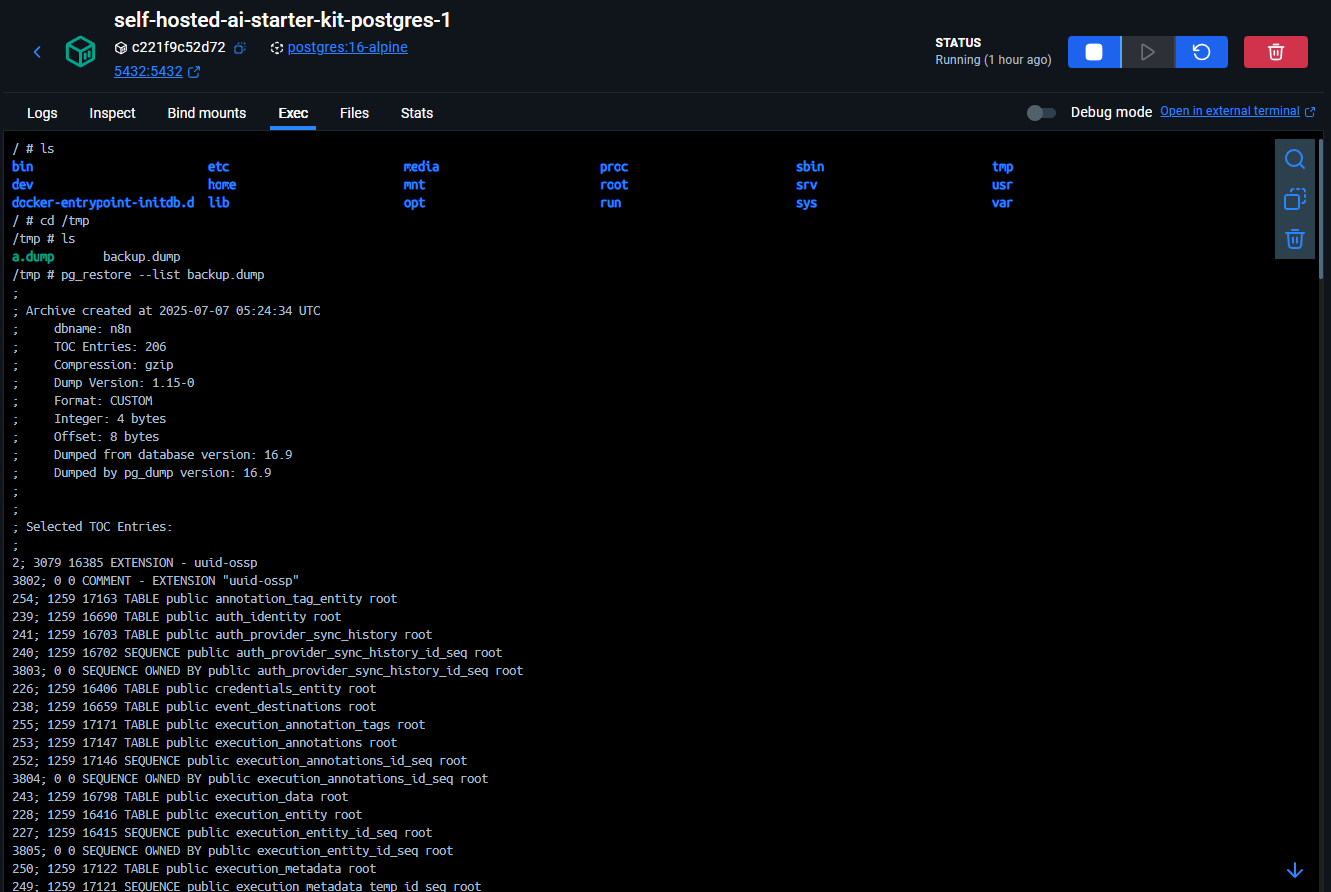Click the container name title

click(x=282, y=19)
